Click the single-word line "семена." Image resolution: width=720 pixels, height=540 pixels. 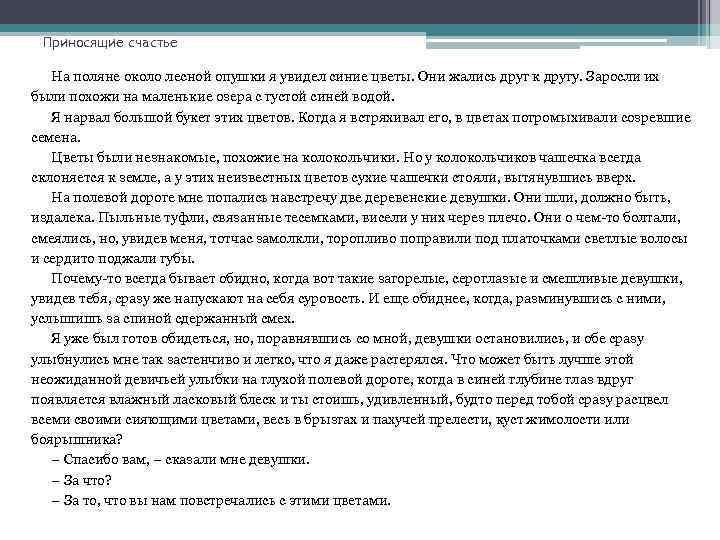[x=56, y=137]
